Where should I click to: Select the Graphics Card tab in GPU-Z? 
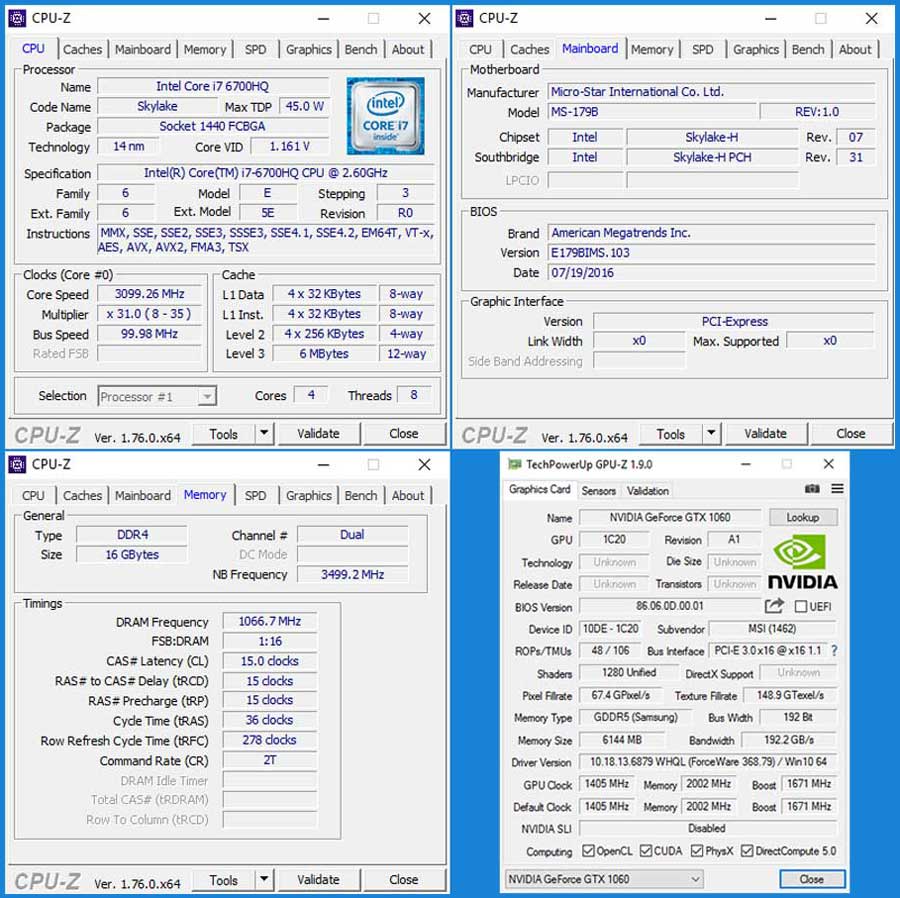[x=540, y=489]
